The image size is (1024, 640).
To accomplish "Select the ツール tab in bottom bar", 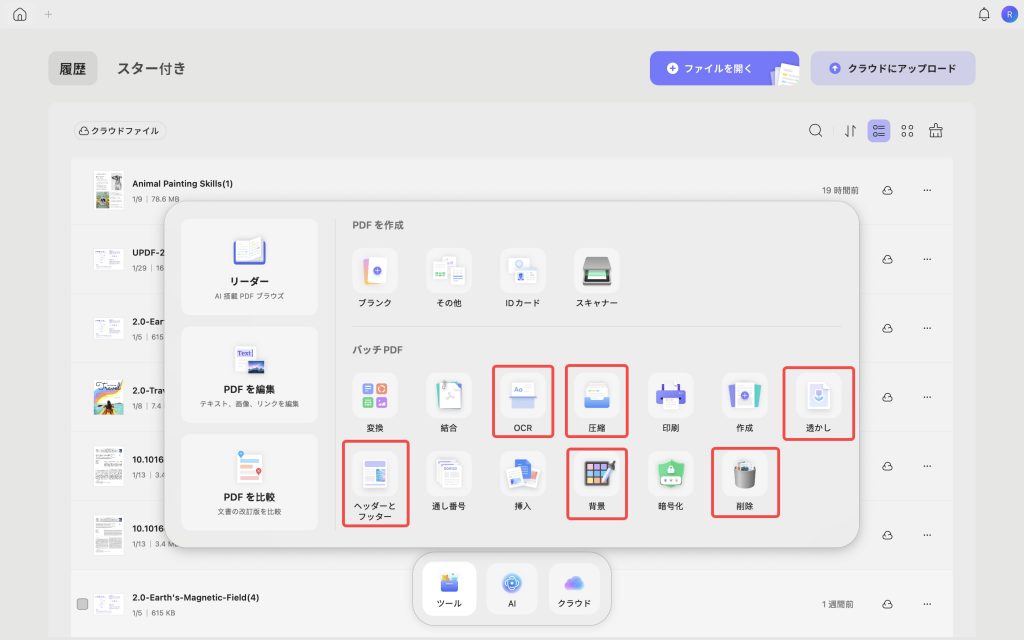I will tap(449, 588).
